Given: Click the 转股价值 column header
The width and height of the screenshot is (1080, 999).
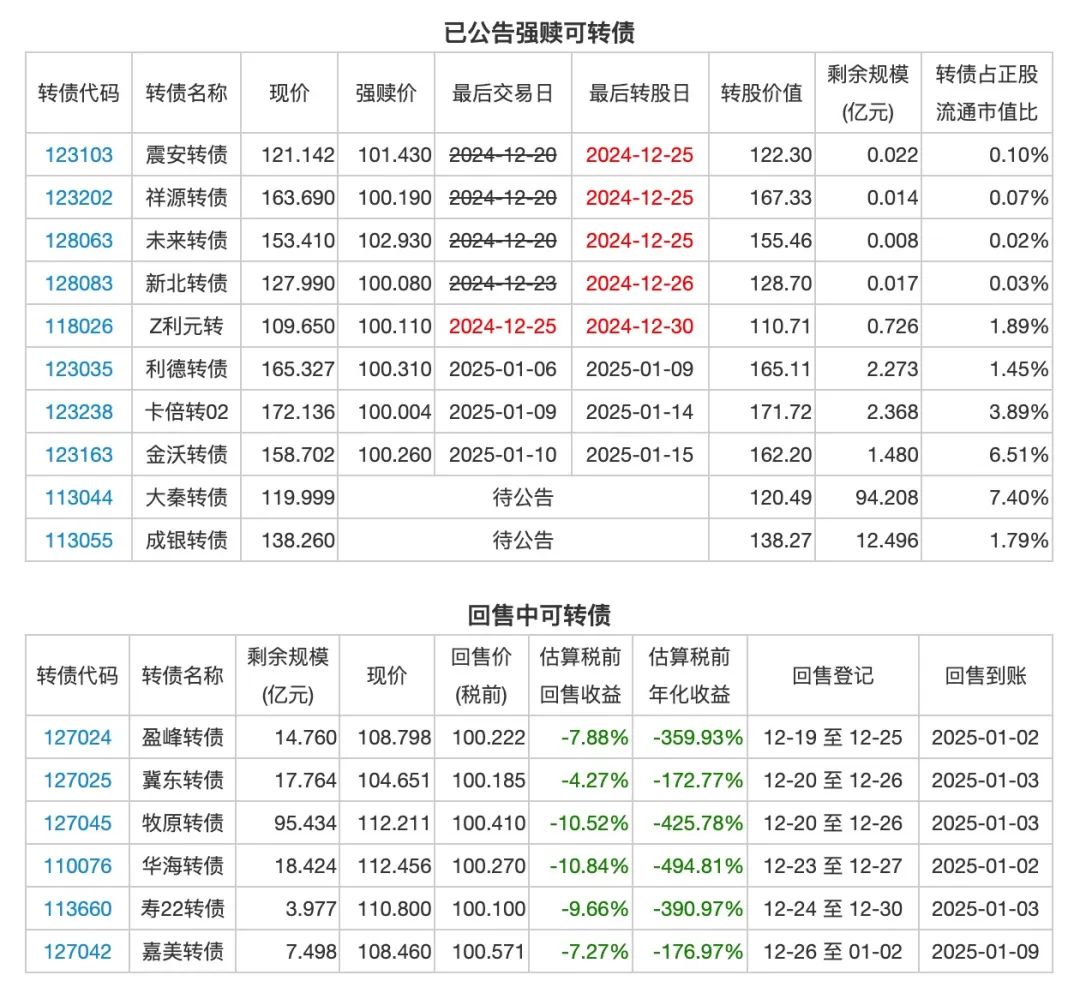Looking at the screenshot, I should pyautogui.click(x=762, y=93).
